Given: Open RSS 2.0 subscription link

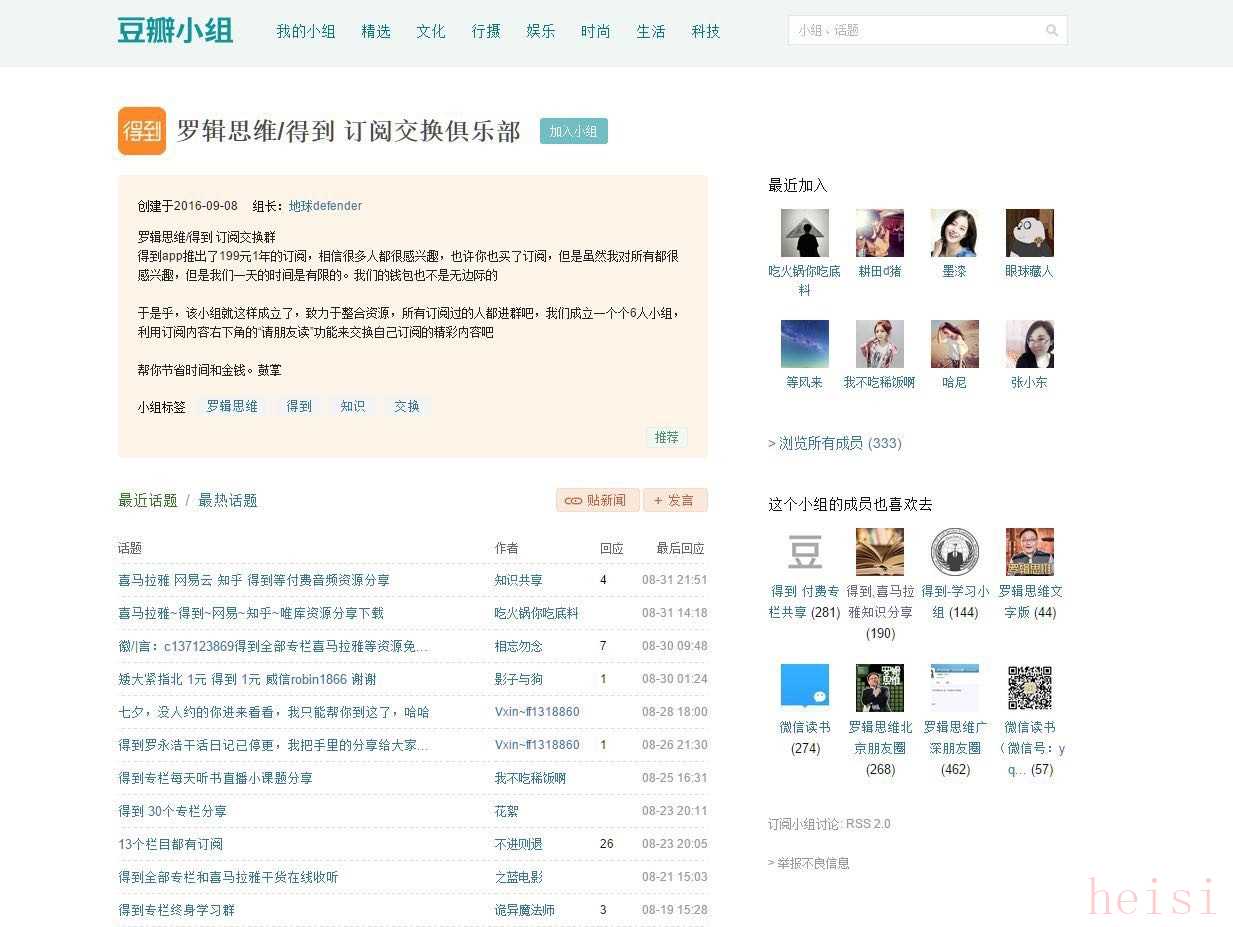Looking at the screenshot, I should coord(868,824).
